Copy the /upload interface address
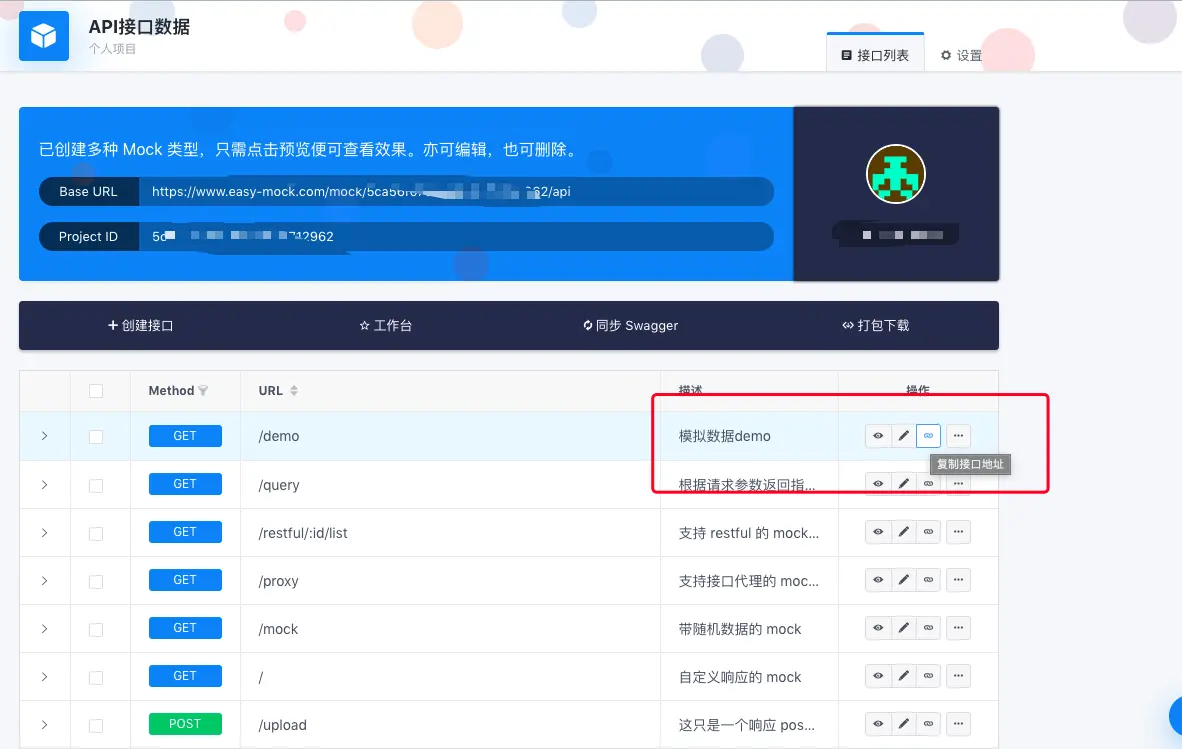1182x749 pixels. tap(928, 724)
